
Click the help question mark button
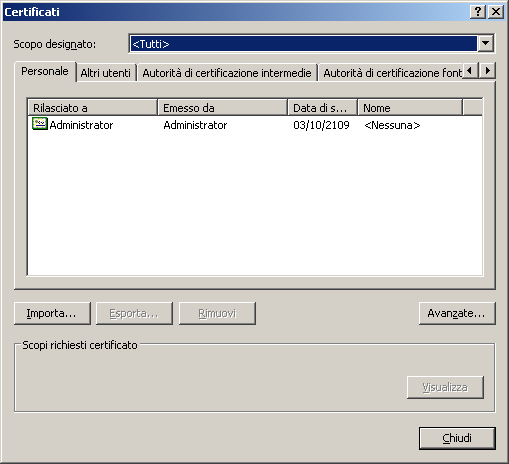[x=478, y=12]
